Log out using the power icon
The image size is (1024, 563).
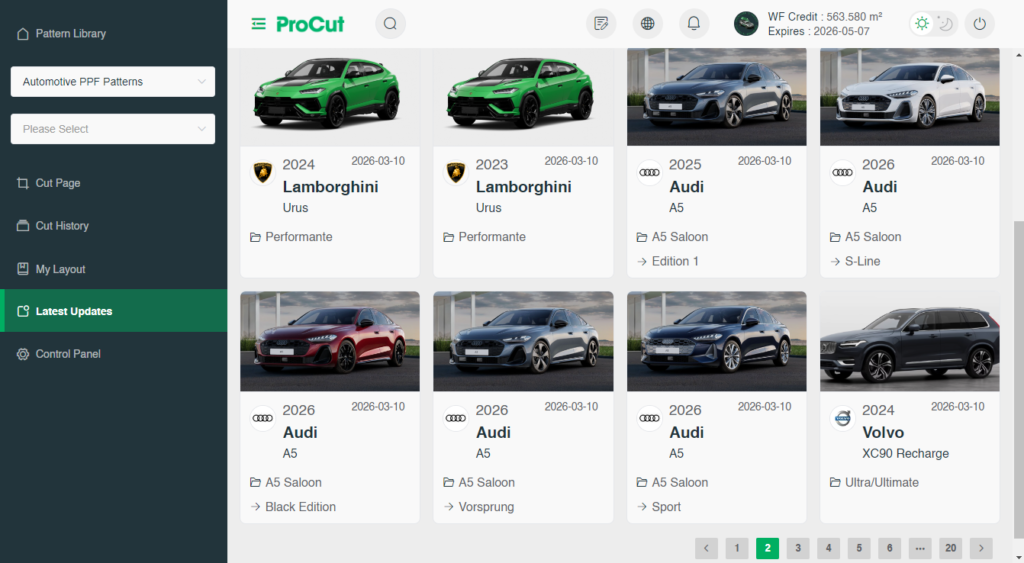[980, 24]
